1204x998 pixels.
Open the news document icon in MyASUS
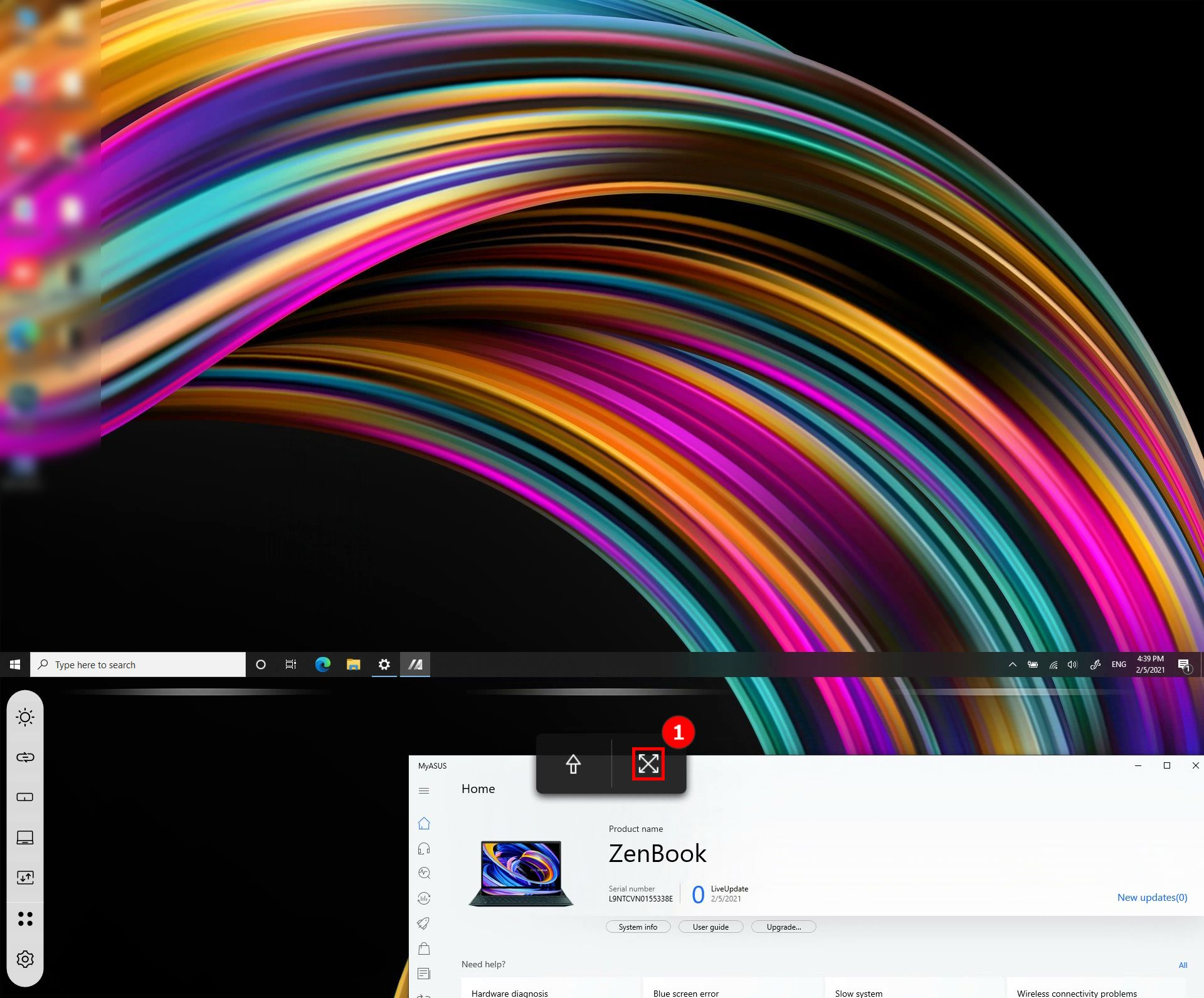[424, 974]
